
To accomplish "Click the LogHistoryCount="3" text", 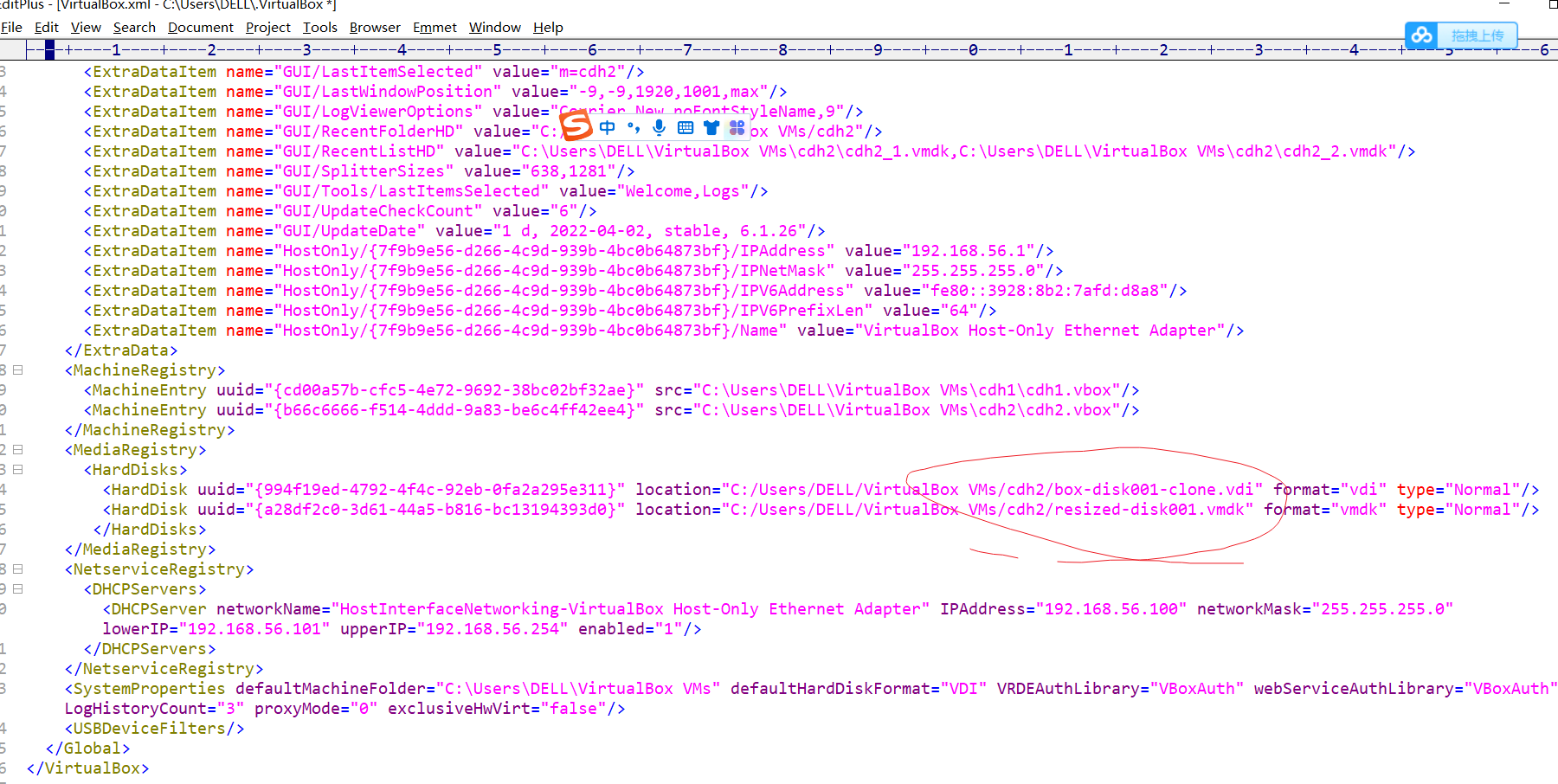I will coord(155,709).
